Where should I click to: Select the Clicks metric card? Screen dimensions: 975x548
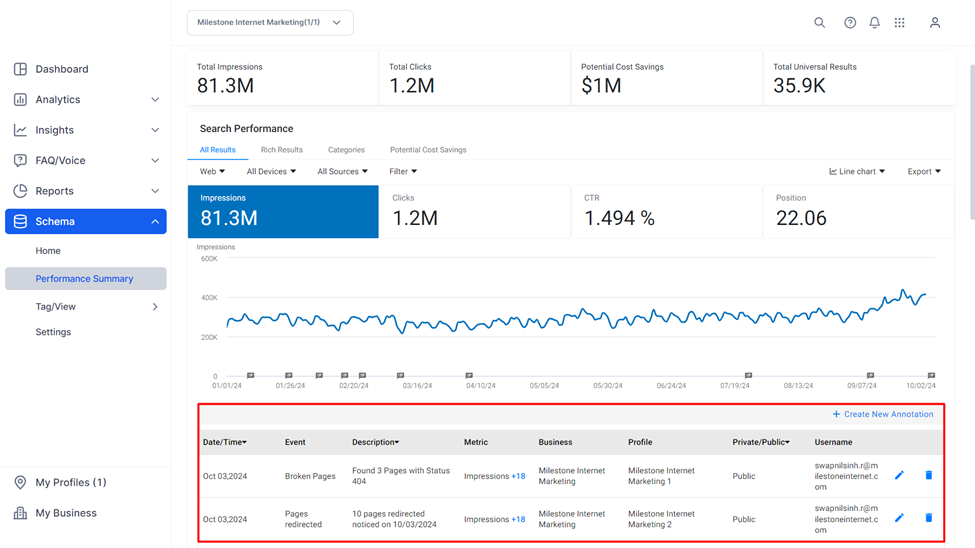[475, 211]
